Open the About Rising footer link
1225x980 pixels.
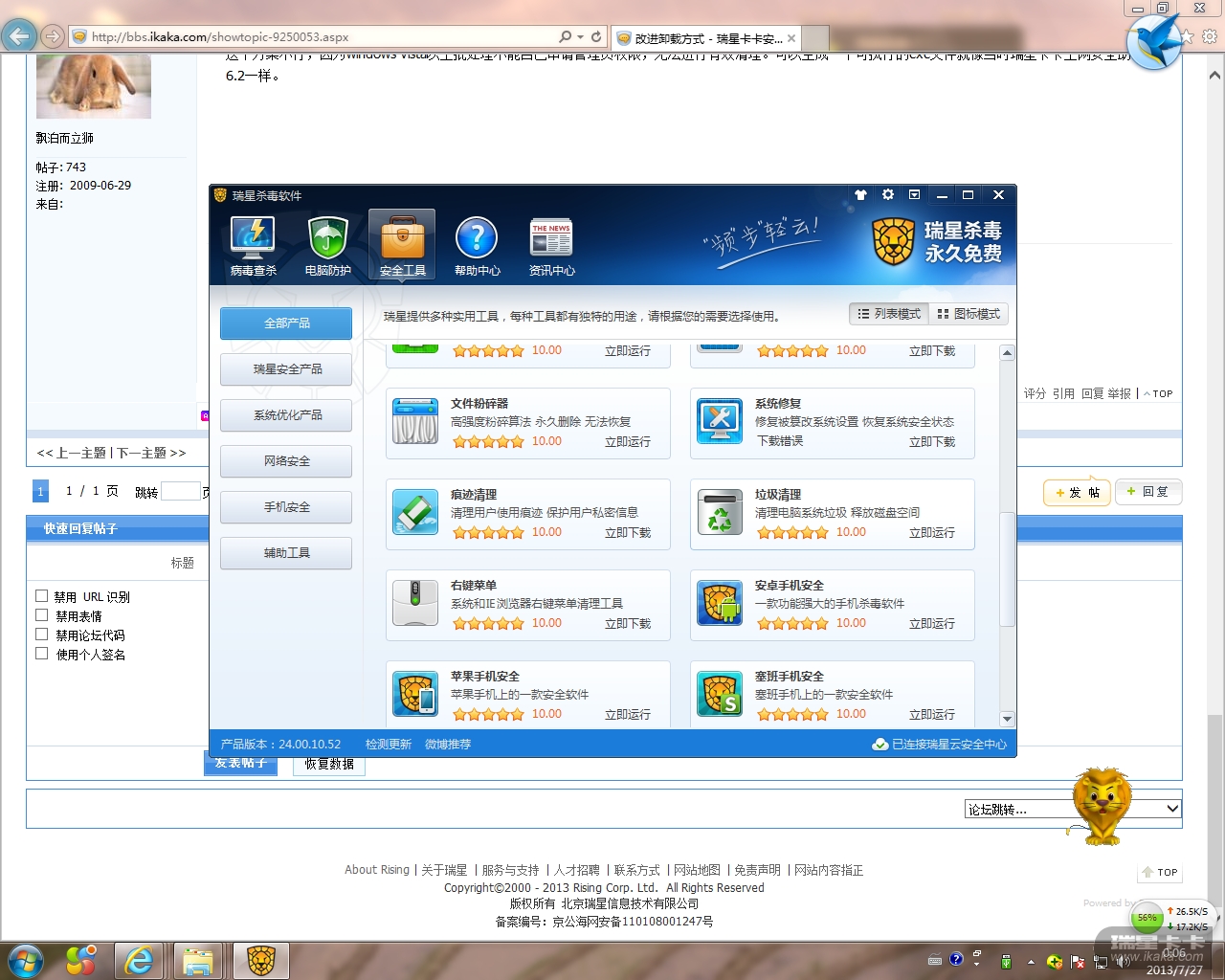click(377, 870)
